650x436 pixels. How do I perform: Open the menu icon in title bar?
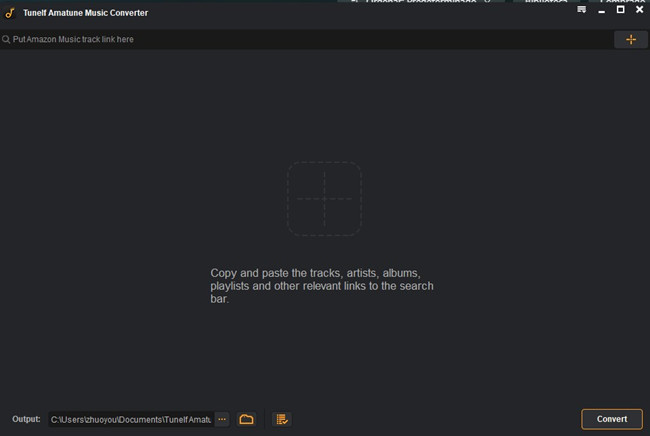(582, 10)
